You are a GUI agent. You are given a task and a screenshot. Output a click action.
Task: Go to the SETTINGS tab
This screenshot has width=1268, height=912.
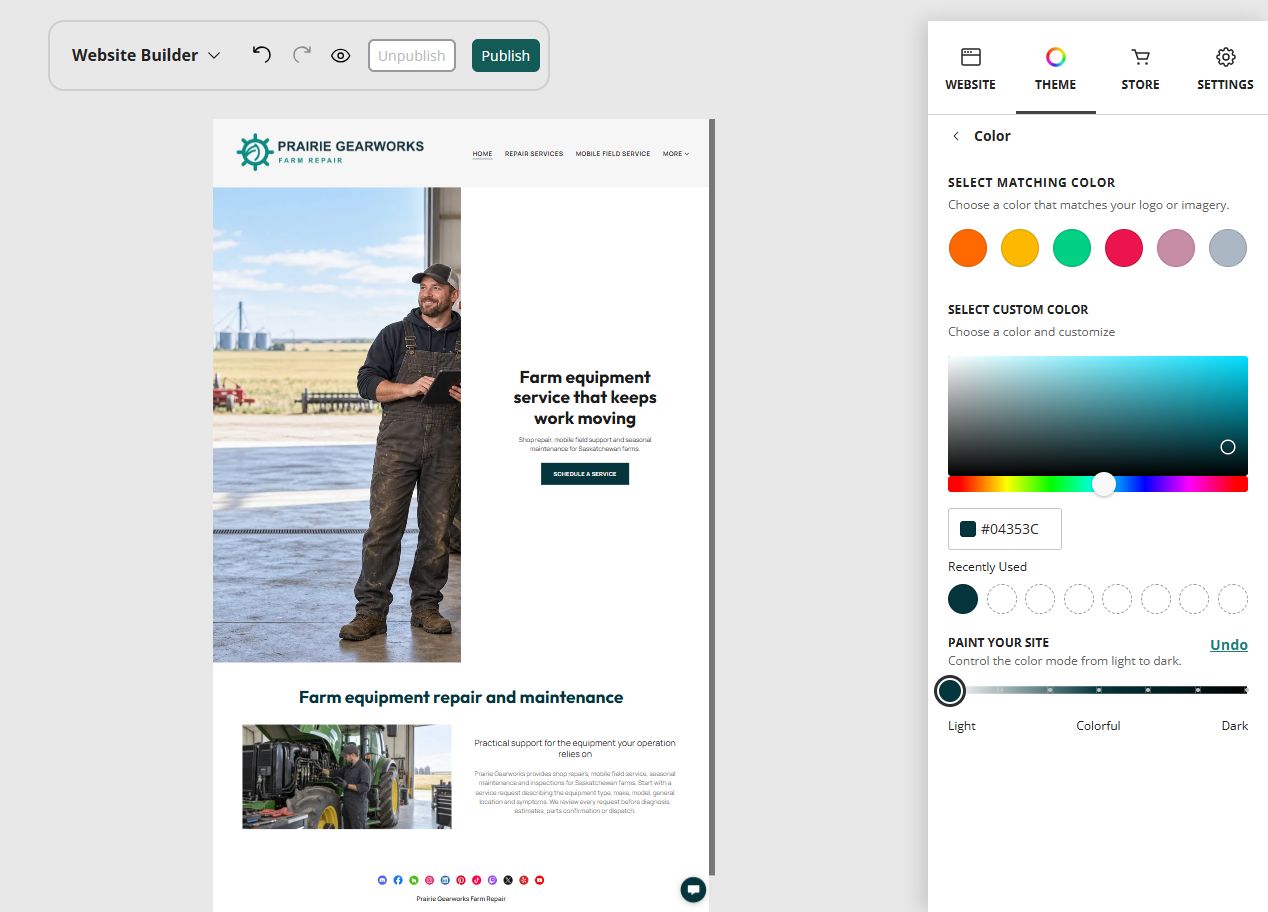(x=1225, y=69)
